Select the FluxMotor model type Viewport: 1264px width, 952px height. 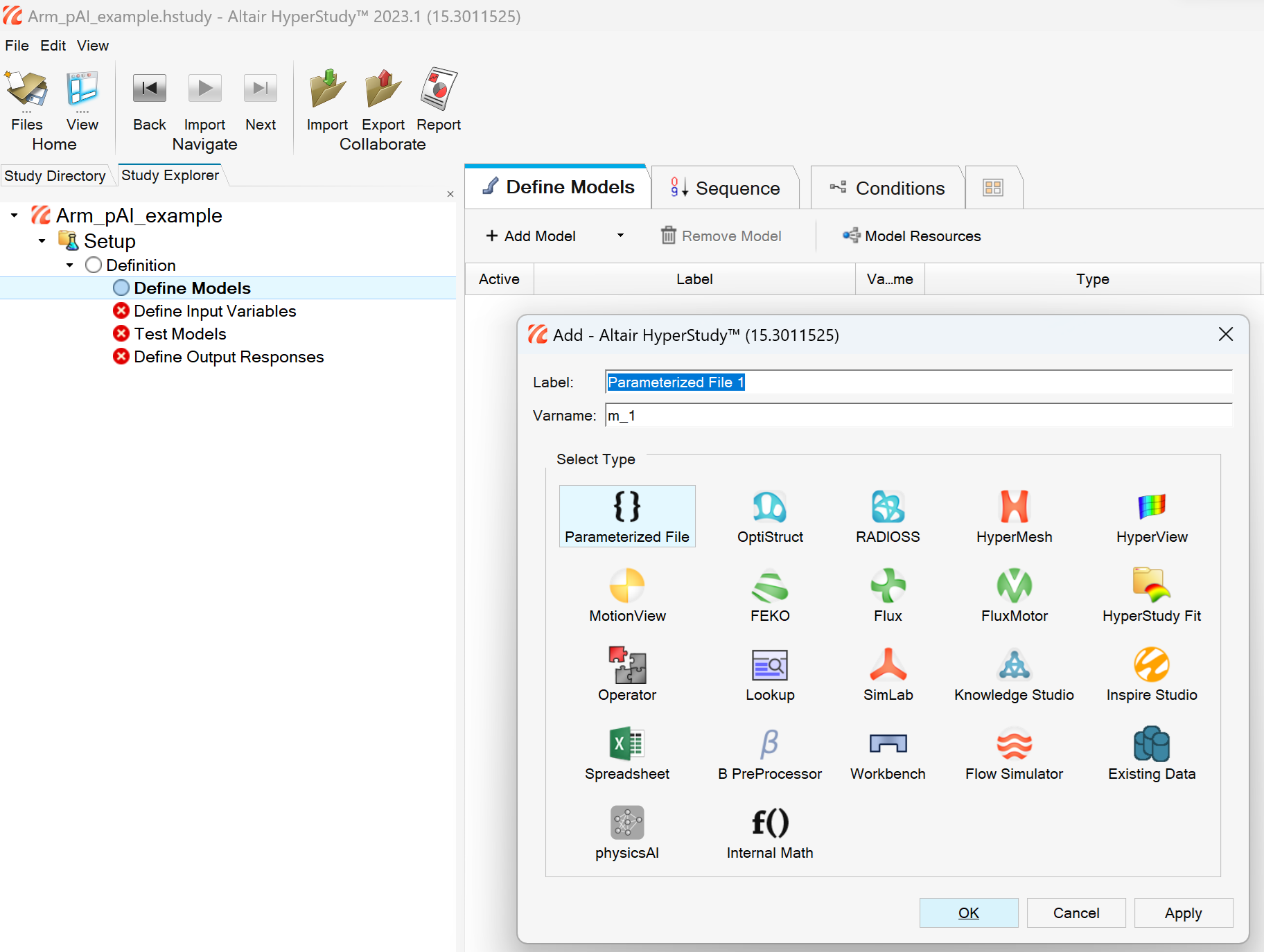click(1014, 595)
